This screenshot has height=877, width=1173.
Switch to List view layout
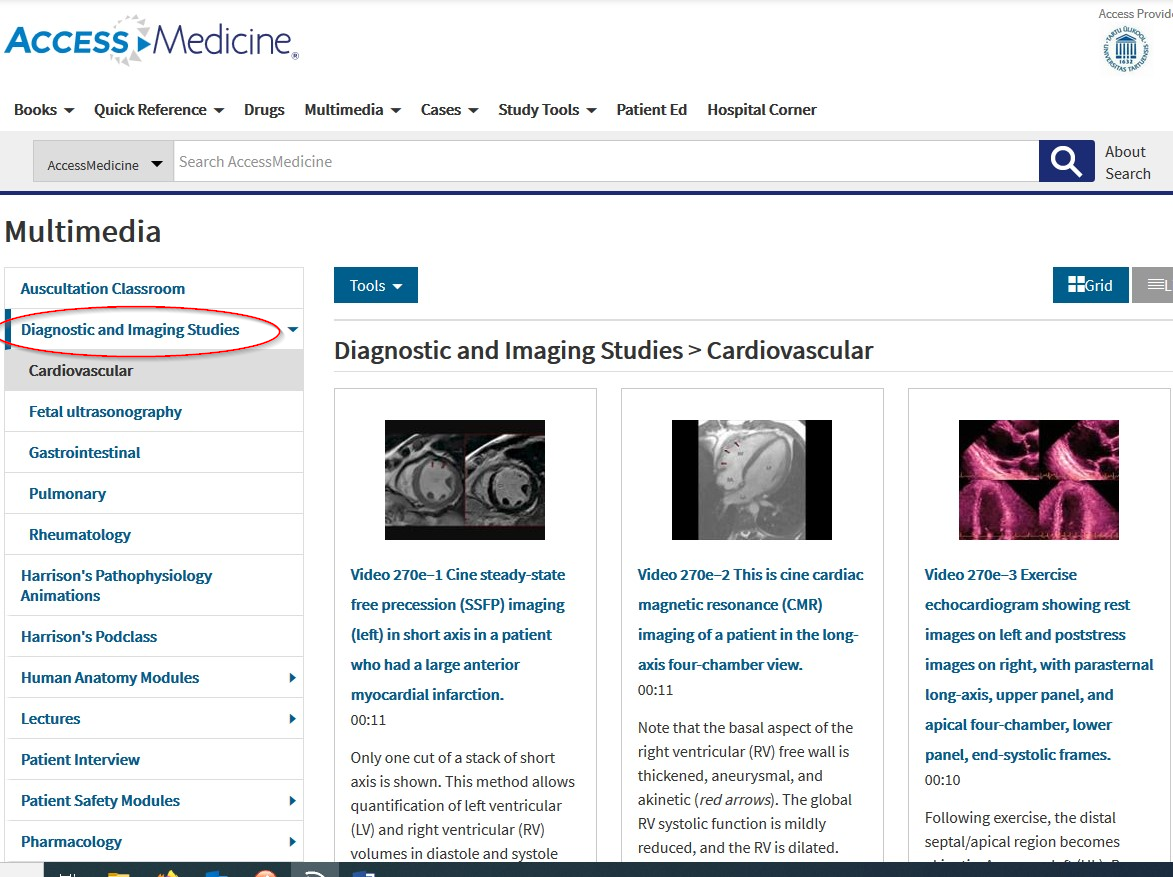[x=1155, y=285]
